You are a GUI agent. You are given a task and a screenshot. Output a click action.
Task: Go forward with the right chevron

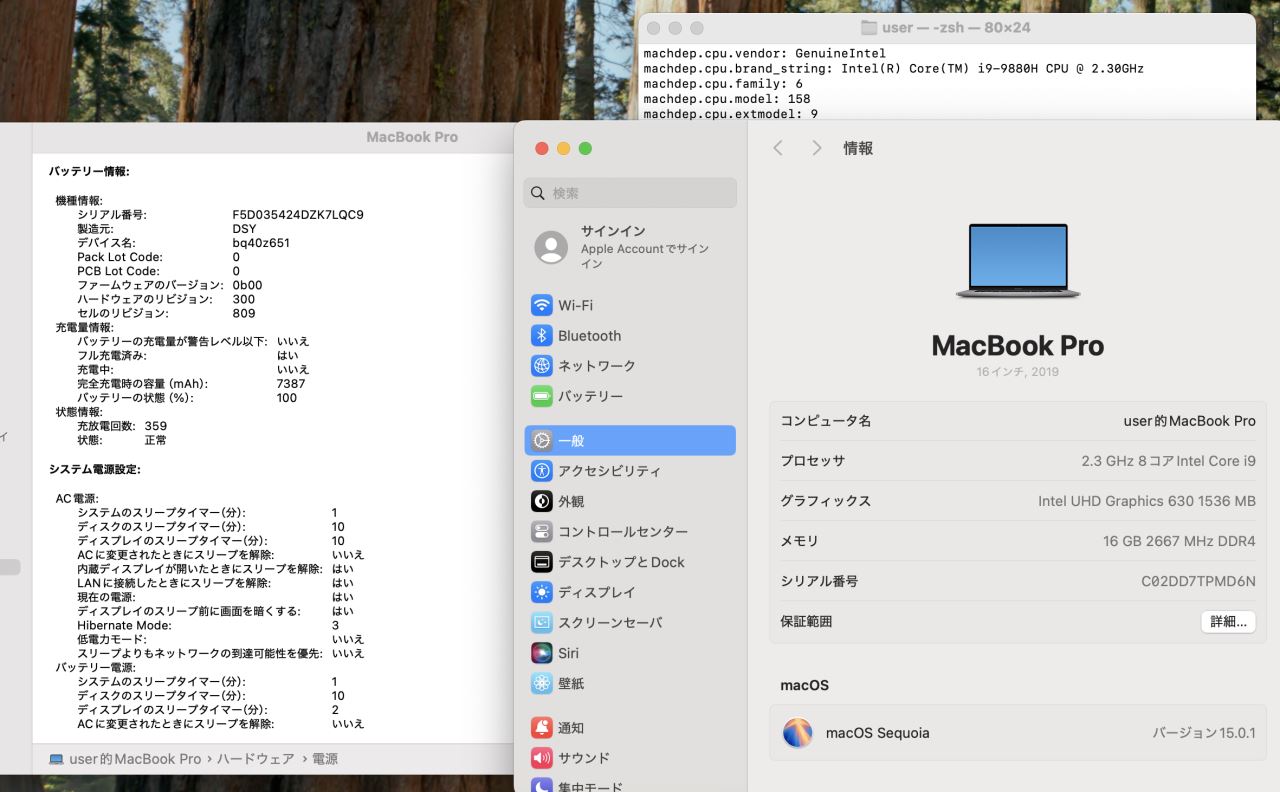coord(816,148)
